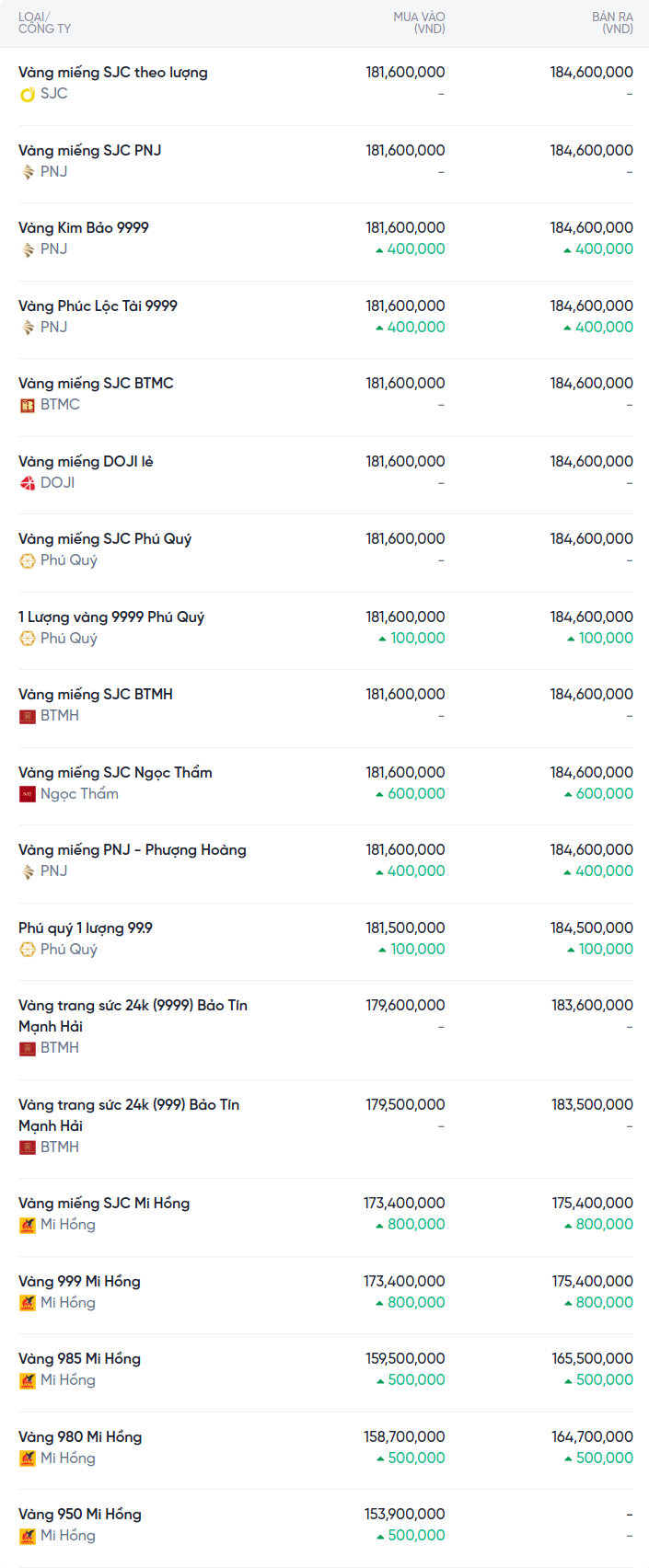The height and width of the screenshot is (1568, 649).
Task: Click BTMH logo under Vàng miếng SJC BTMH
Action: (x=28, y=716)
